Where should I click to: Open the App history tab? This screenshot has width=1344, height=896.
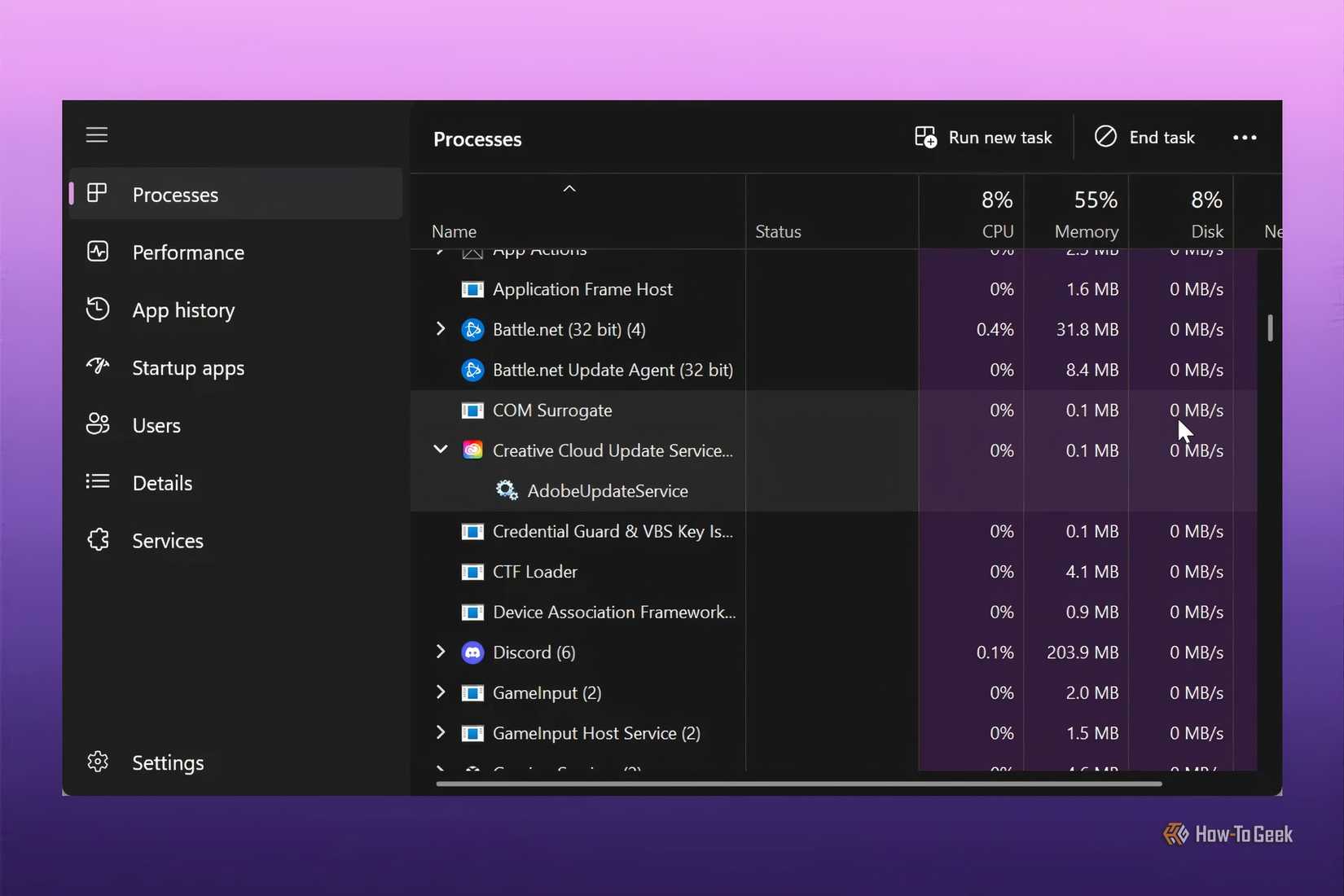[x=236, y=310]
